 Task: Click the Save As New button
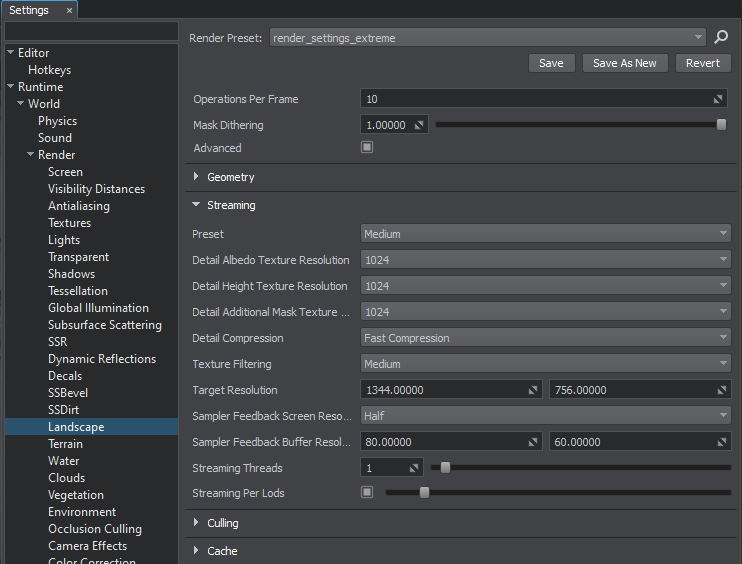[624, 63]
